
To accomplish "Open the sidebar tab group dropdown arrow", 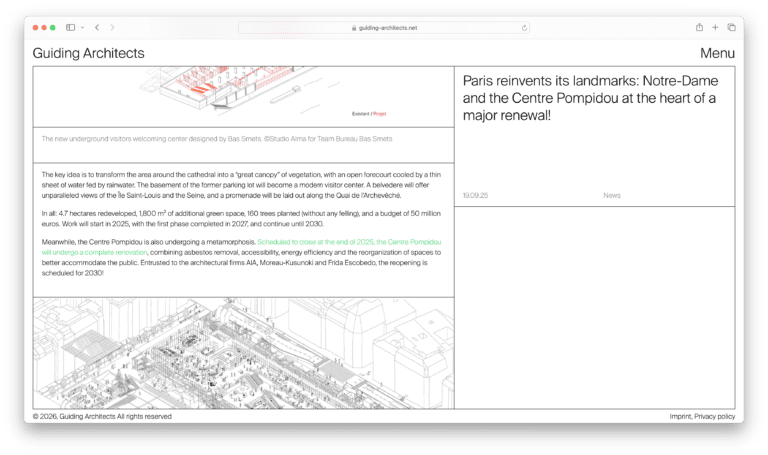I will click(82, 27).
